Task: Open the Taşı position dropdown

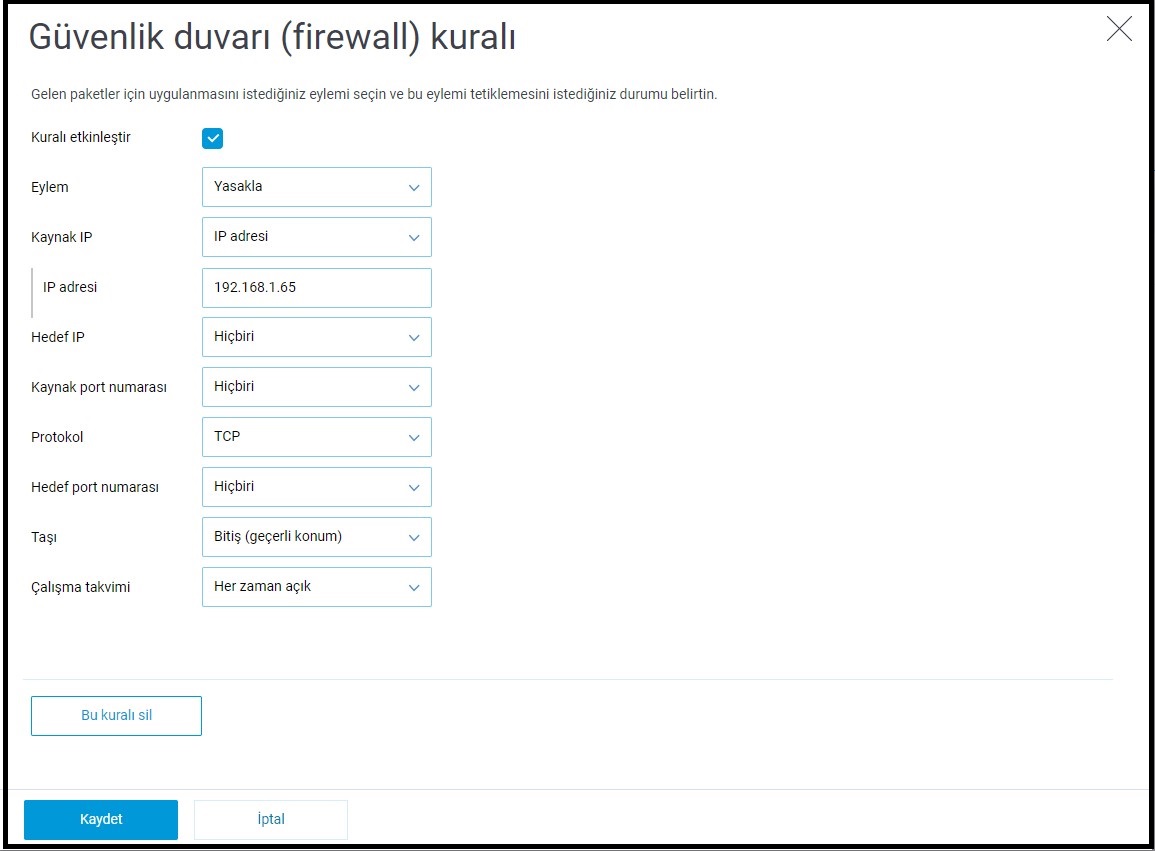Action: [316, 537]
